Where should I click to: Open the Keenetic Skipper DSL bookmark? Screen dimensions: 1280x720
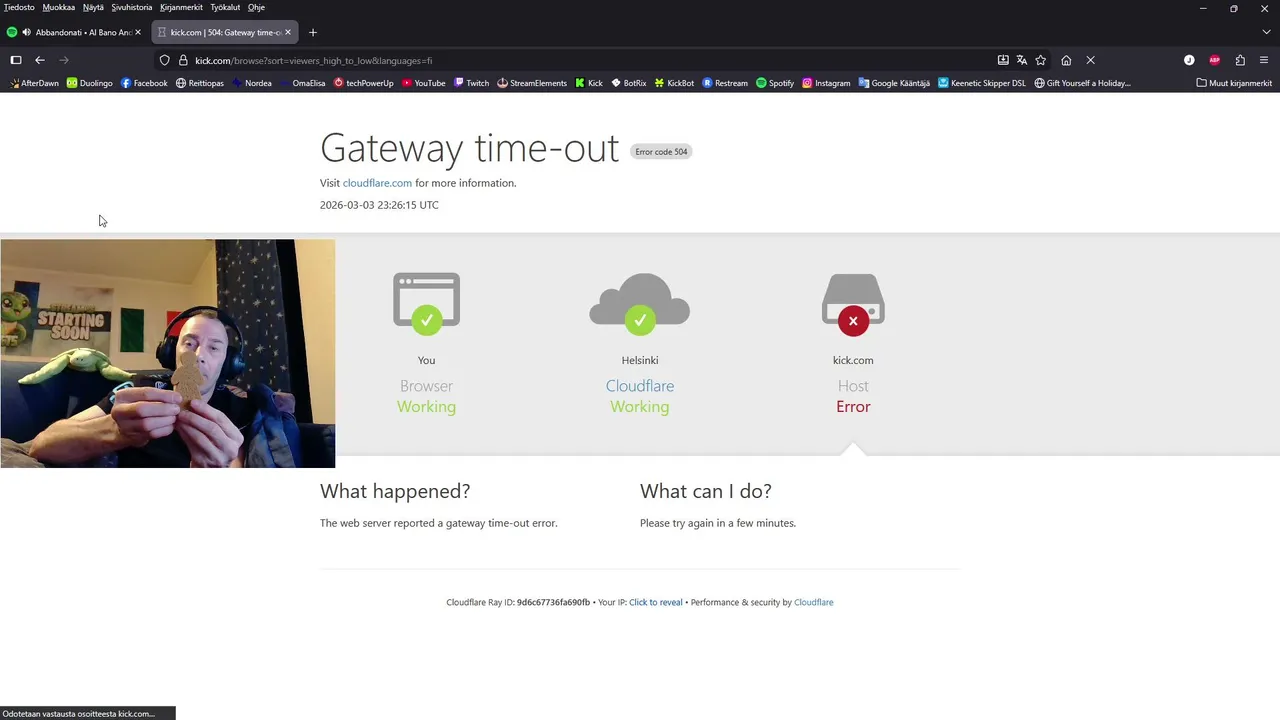coord(982,83)
